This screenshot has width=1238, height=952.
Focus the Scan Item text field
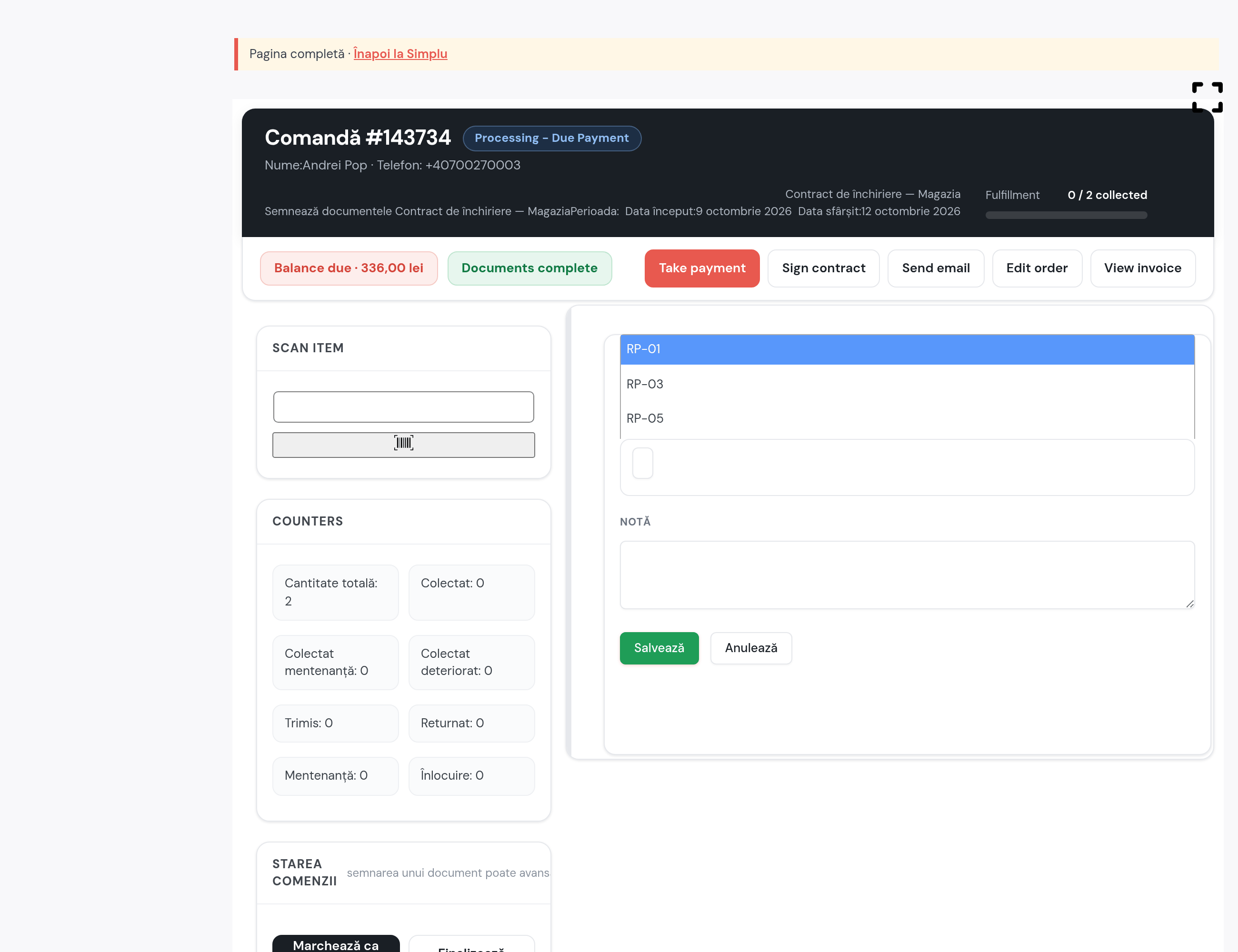[x=403, y=407]
